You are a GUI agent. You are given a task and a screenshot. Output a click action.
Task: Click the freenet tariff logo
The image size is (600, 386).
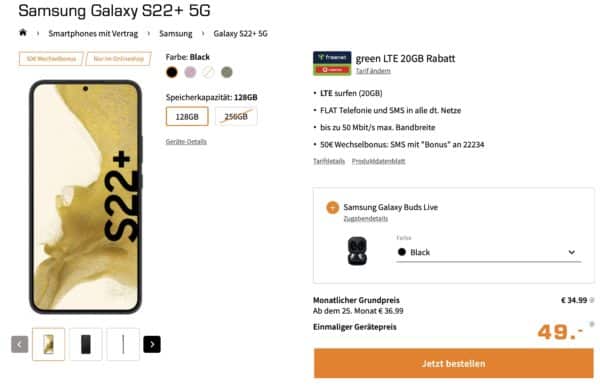(332, 63)
